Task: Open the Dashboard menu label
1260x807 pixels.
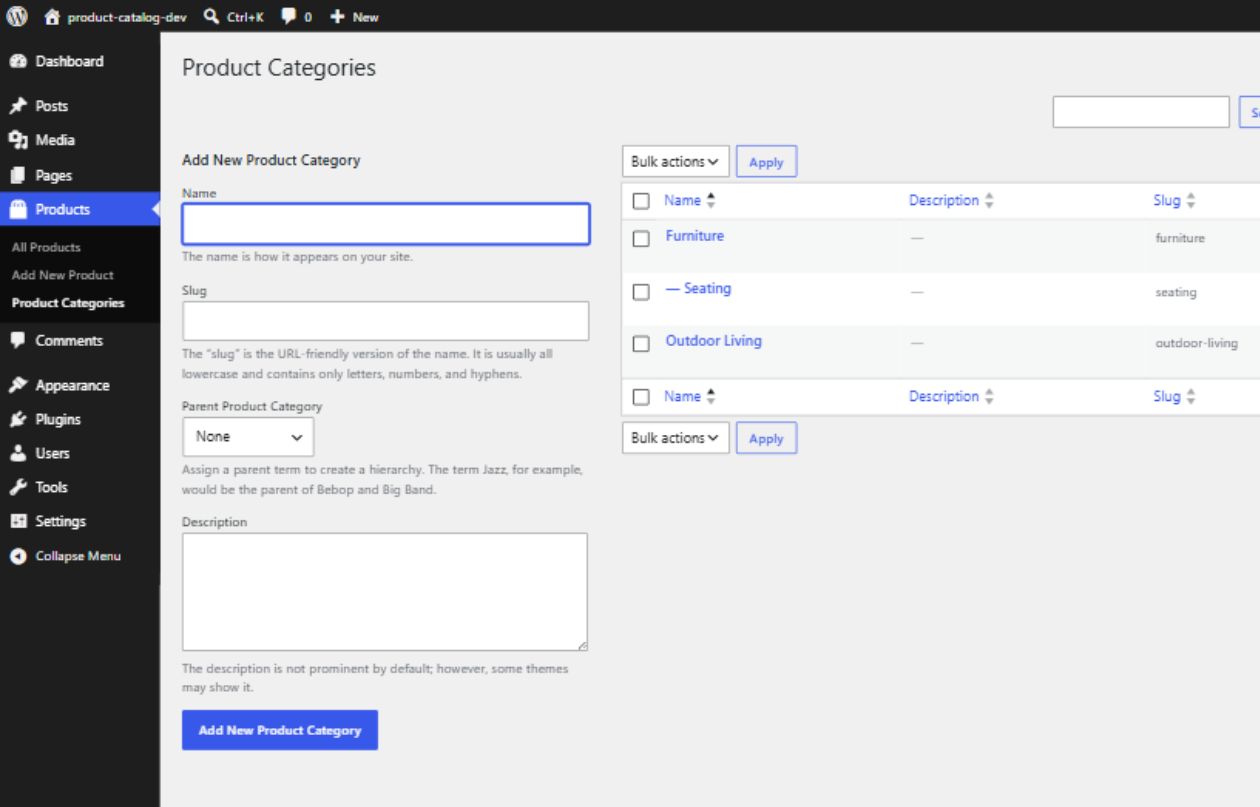Action: tap(70, 61)
